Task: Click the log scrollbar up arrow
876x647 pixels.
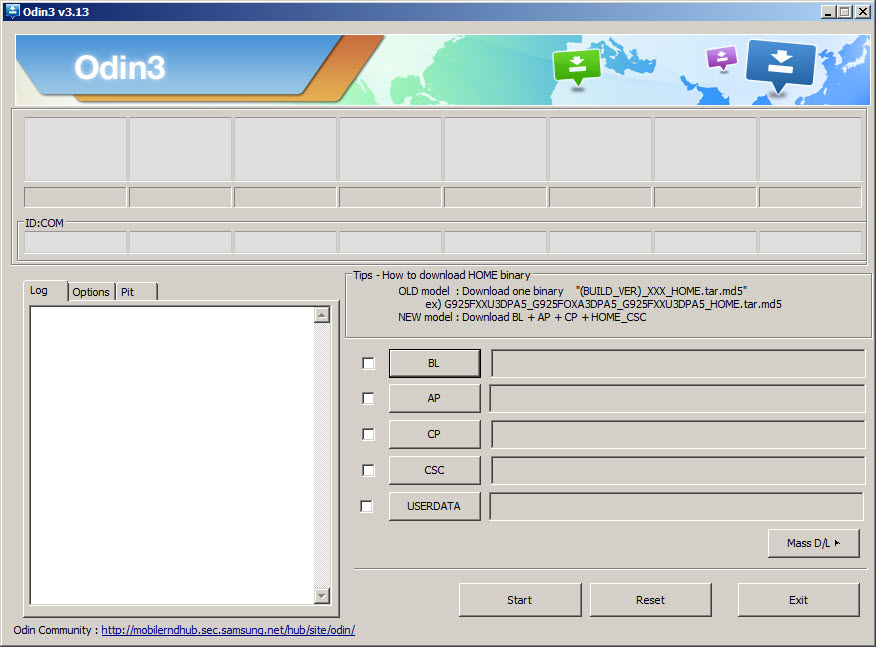Action: point(322,316)
